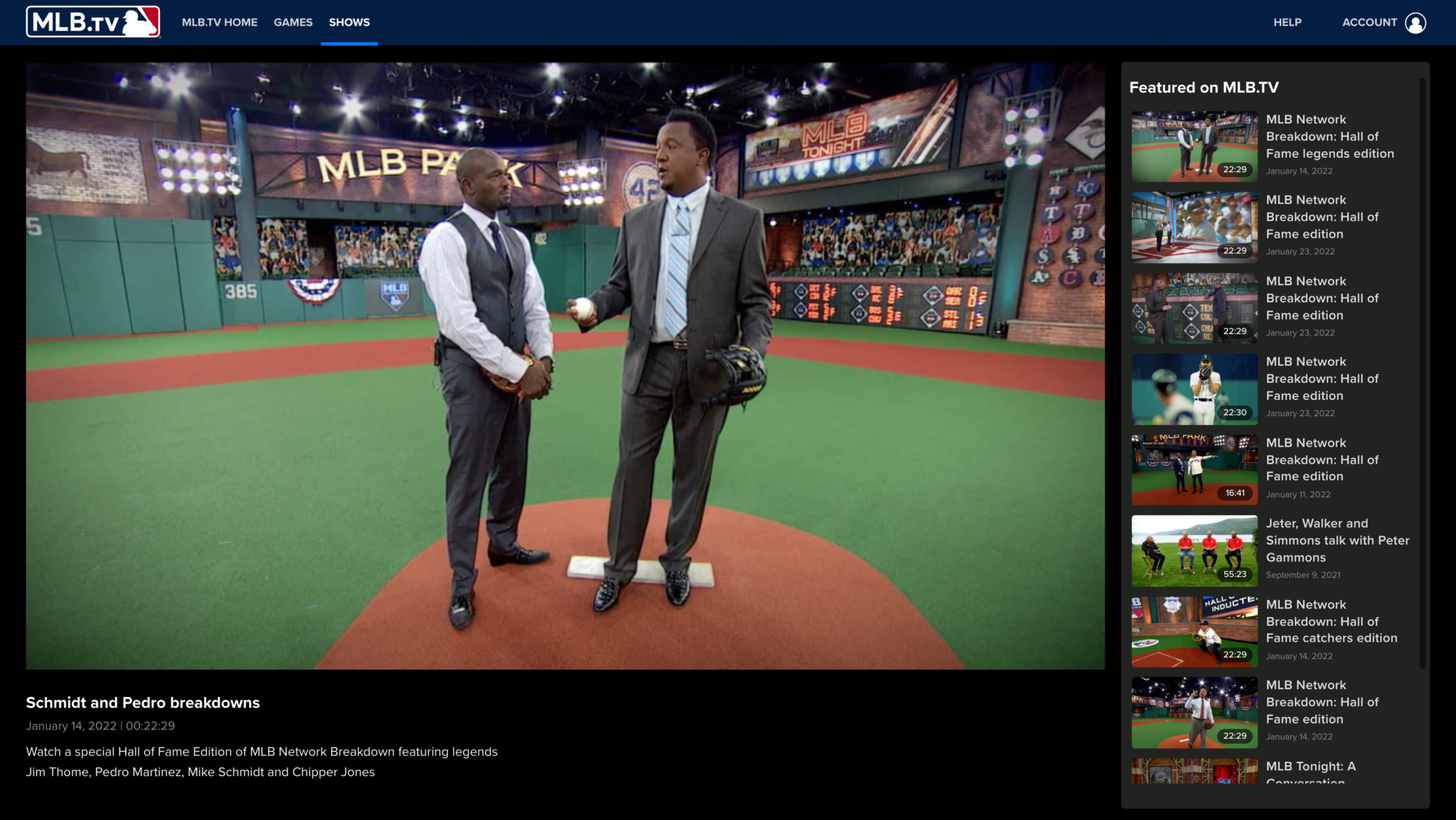The width and height of the screenshot is (1456, 820).
Task: Click the 'Featured on MLB.TV' heading
Action: point(1204,87)
